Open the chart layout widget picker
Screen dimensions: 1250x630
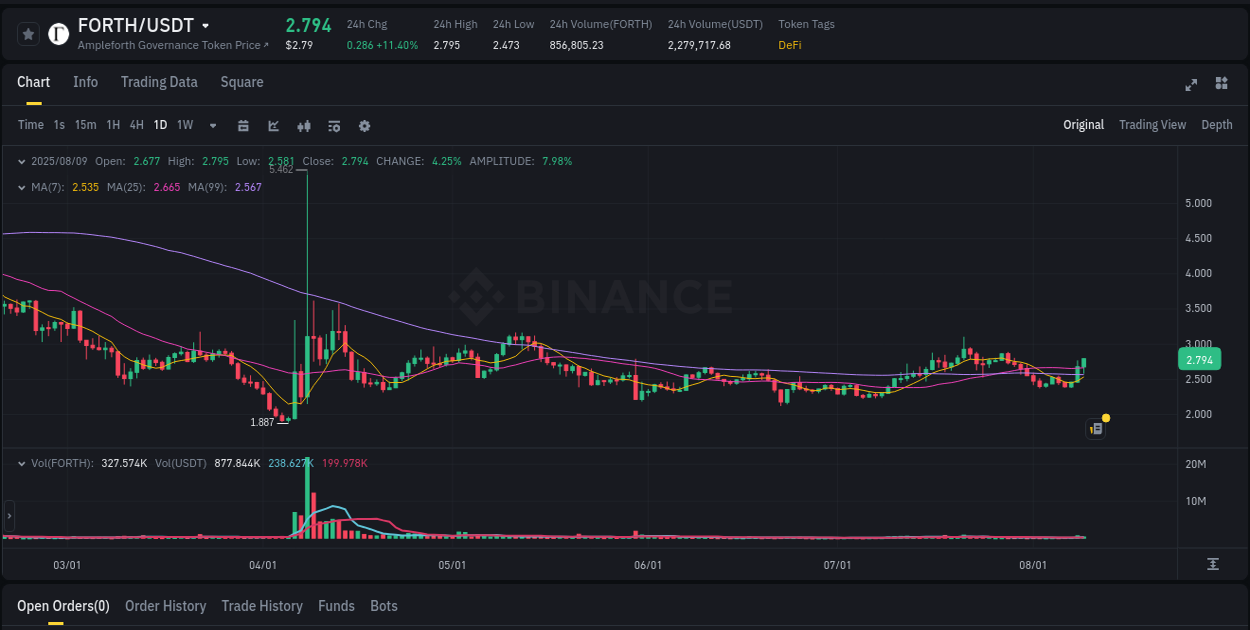tap(1222, 85)
